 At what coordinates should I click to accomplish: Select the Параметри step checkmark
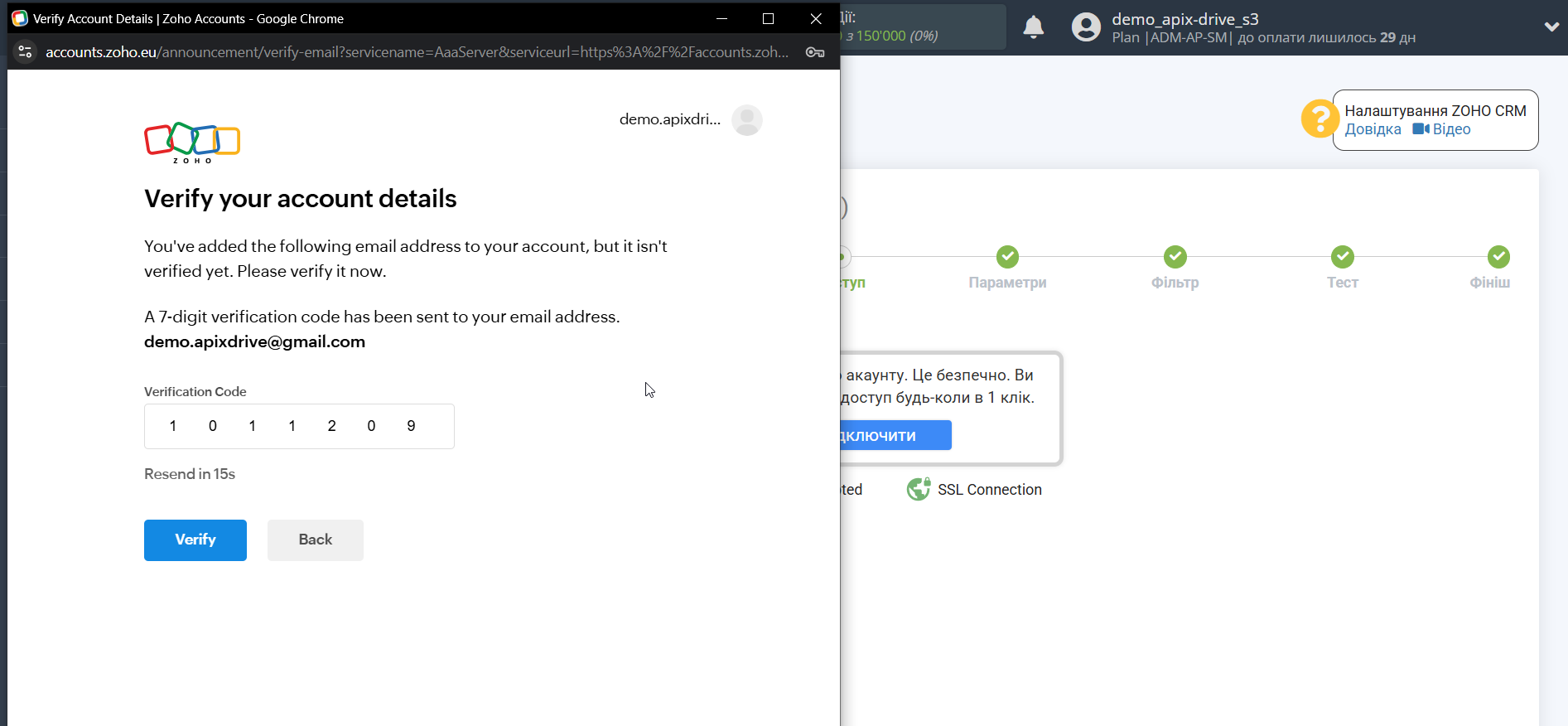click(1007, 257)
